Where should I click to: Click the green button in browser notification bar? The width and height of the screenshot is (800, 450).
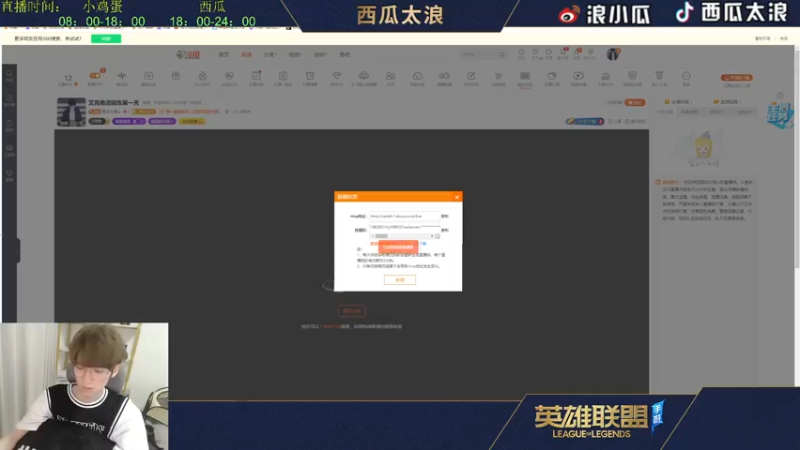(x=106, y=39)
